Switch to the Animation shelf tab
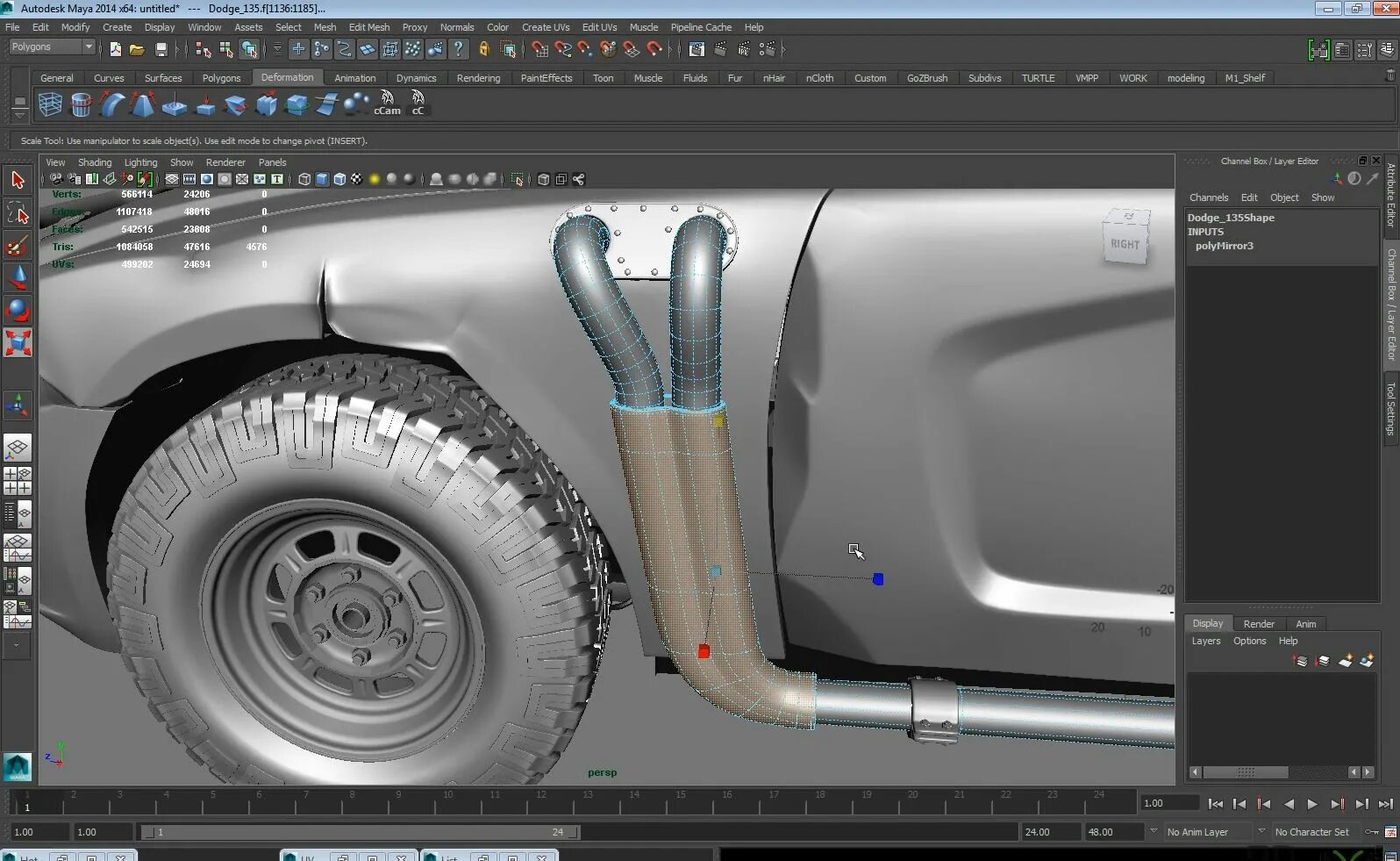1400x861 pixels. point(354,78)
